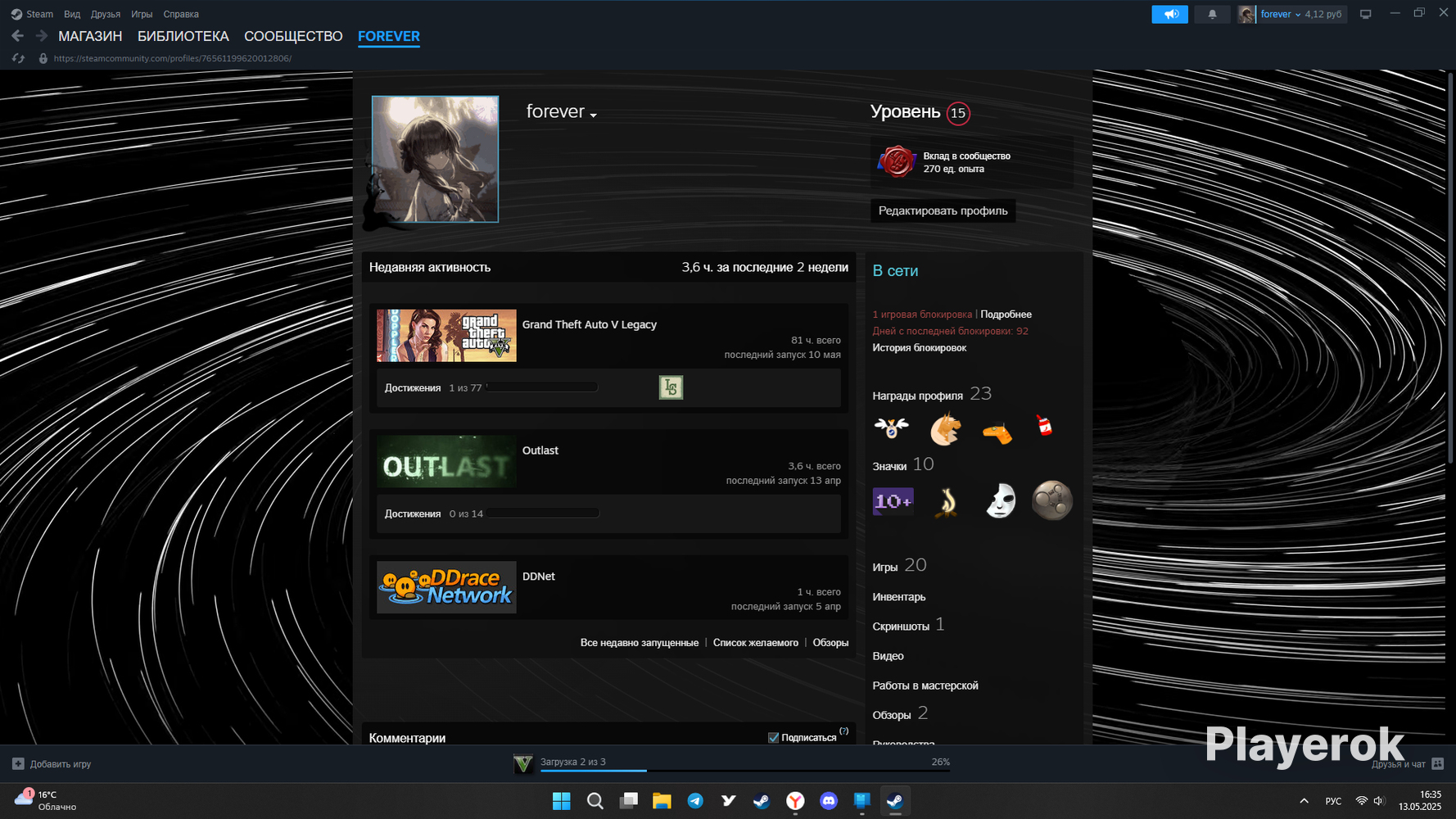Open the Обзоры link under recent games
Screen dimensions: 1456x819
pos(830,643)
